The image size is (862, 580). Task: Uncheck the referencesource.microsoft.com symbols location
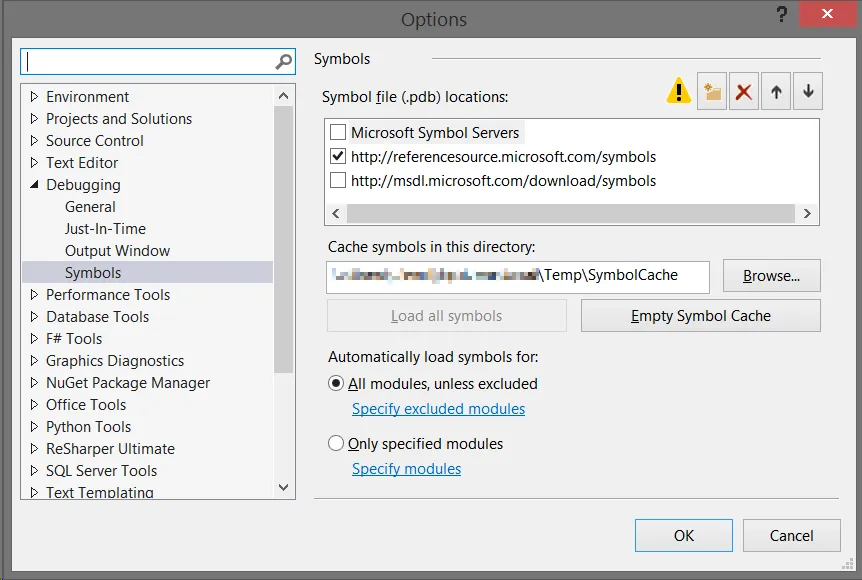(x=338, y=157)
